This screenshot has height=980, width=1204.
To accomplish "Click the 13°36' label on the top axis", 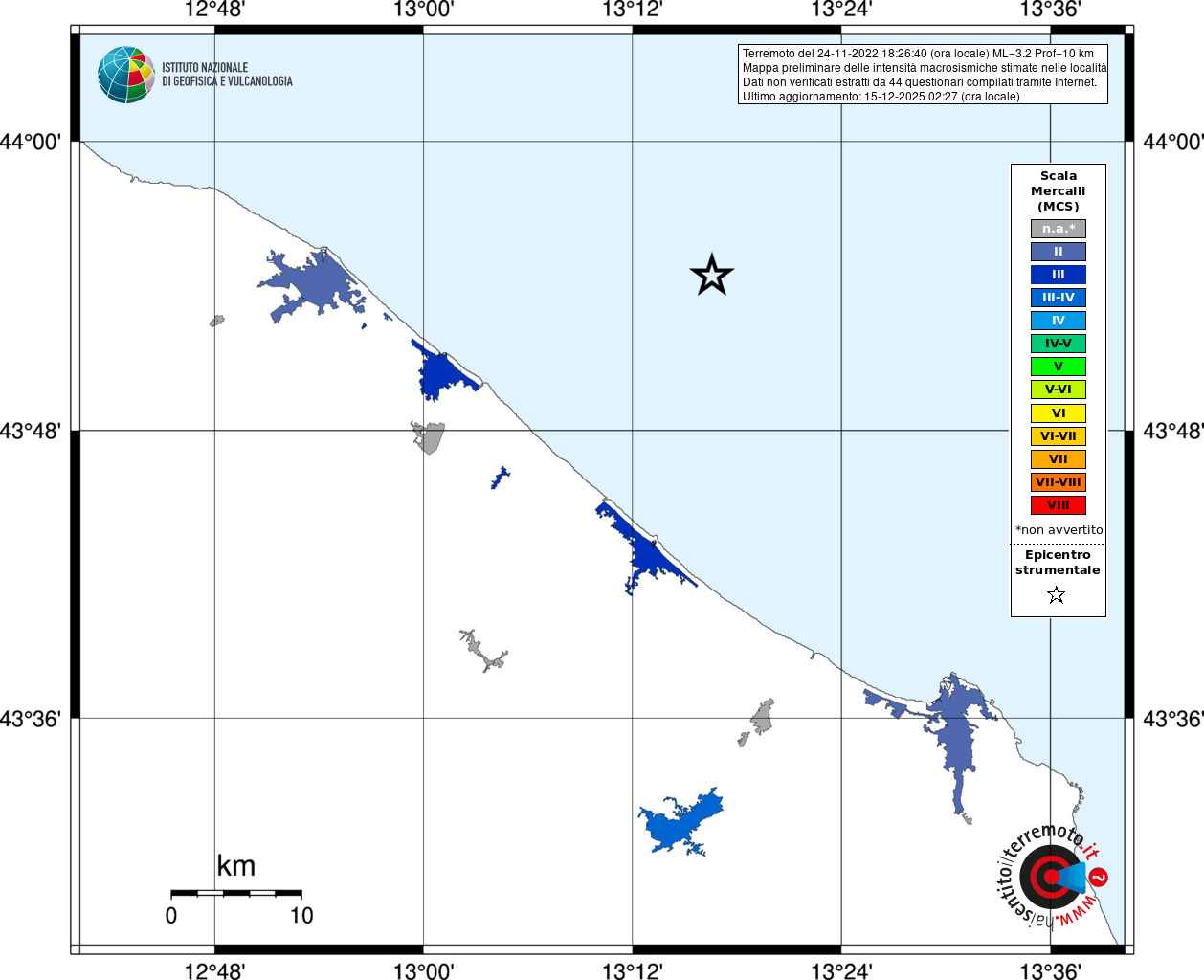I will tap(1050, 11).
